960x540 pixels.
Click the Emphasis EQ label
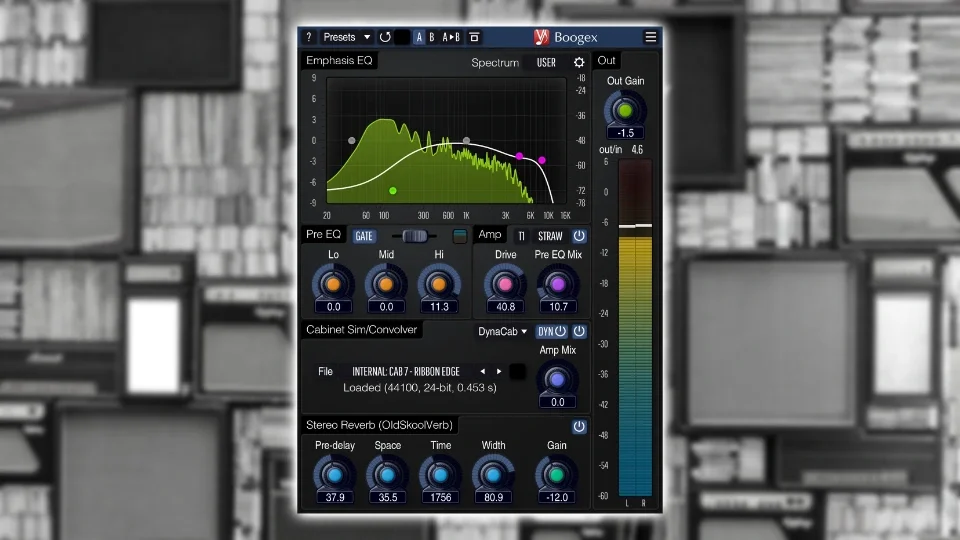pos(339,60)
